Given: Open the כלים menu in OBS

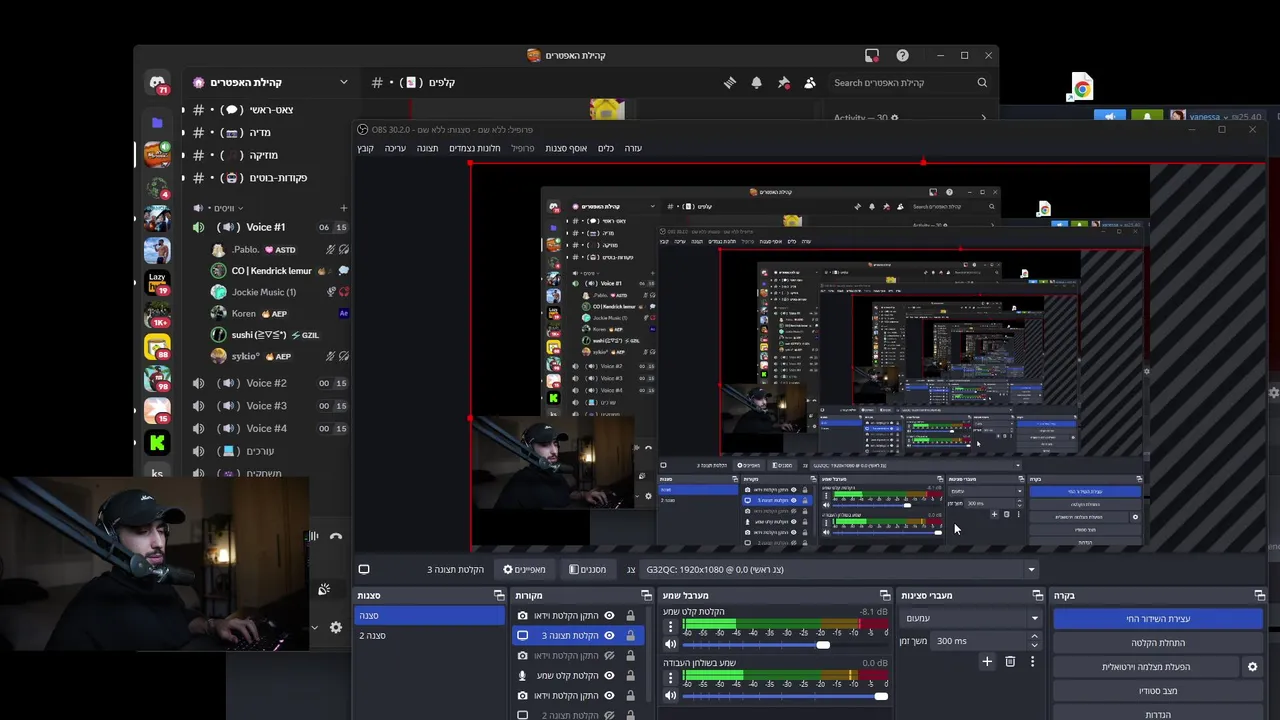Looking at the screenshot, I should point(605,148).
